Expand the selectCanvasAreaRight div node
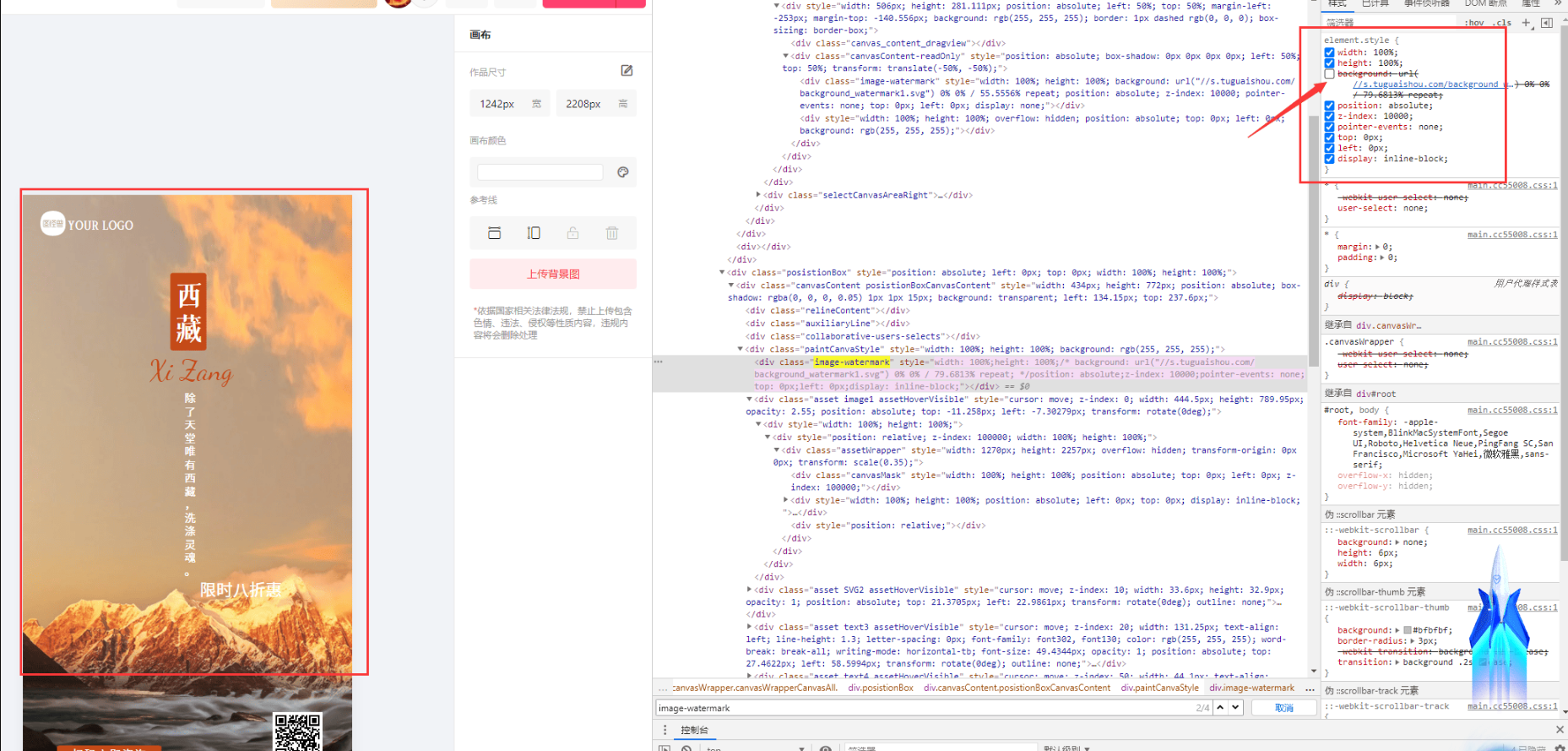This screenshot has width=1568, height=751. 758,195
